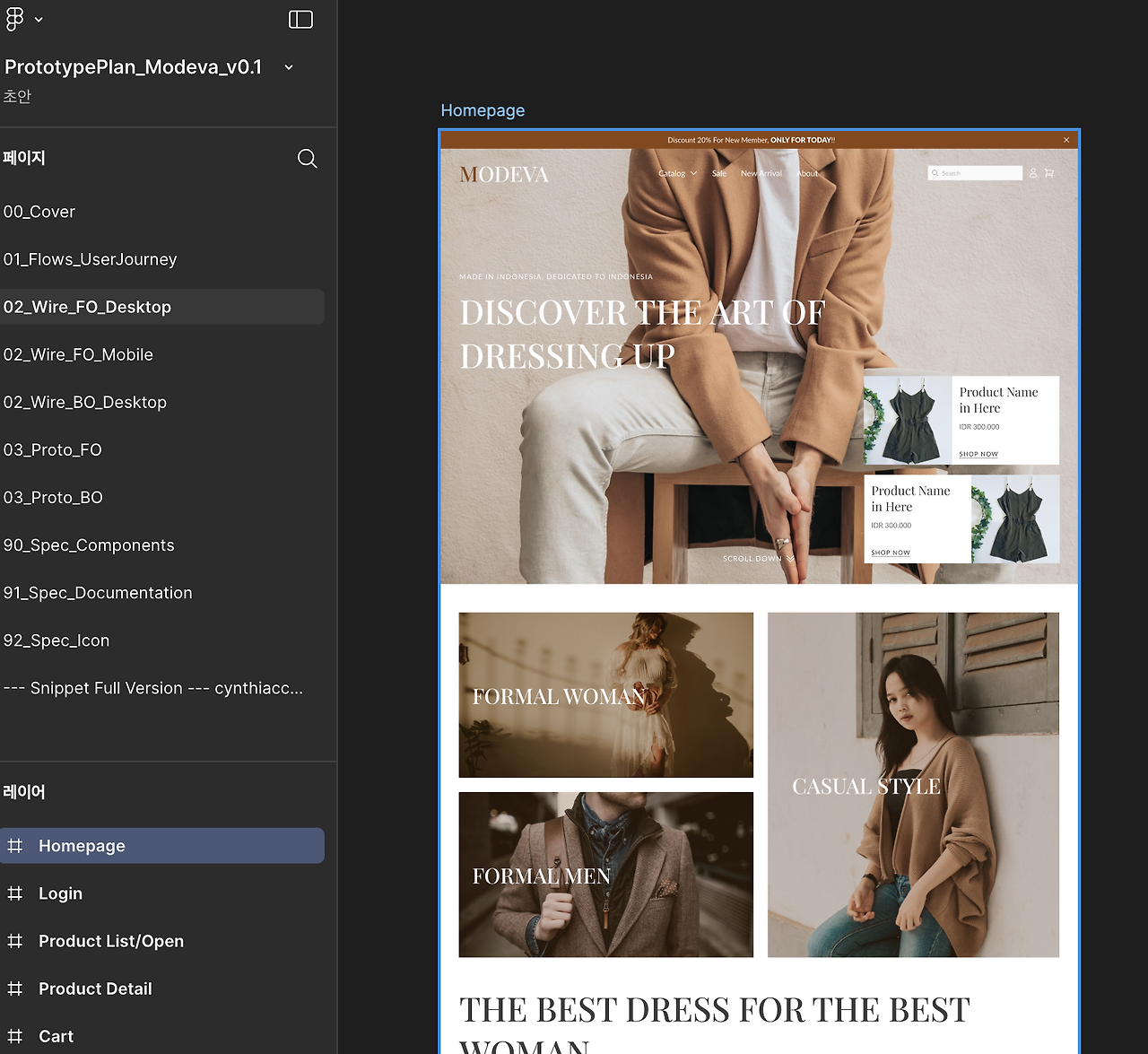The image size is (1148, 1054).
Task: Click the frame icon beside Product List/Open
Action: click(x=15, y=941)
